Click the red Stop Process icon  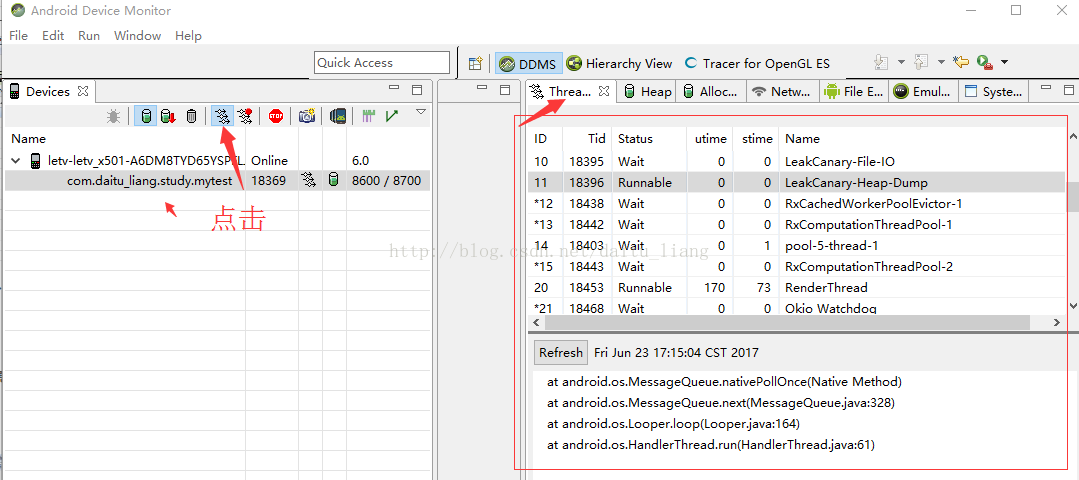[276, 116]
